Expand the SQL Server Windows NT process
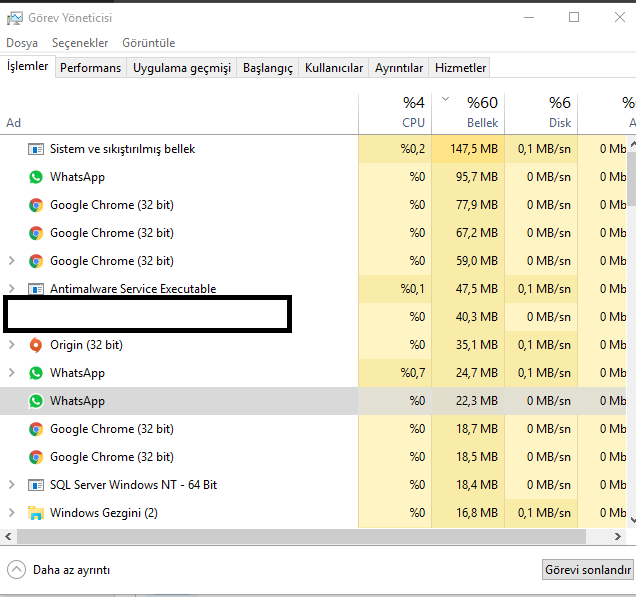The width and height of the screenshot is (636, 597). [12, 485]
